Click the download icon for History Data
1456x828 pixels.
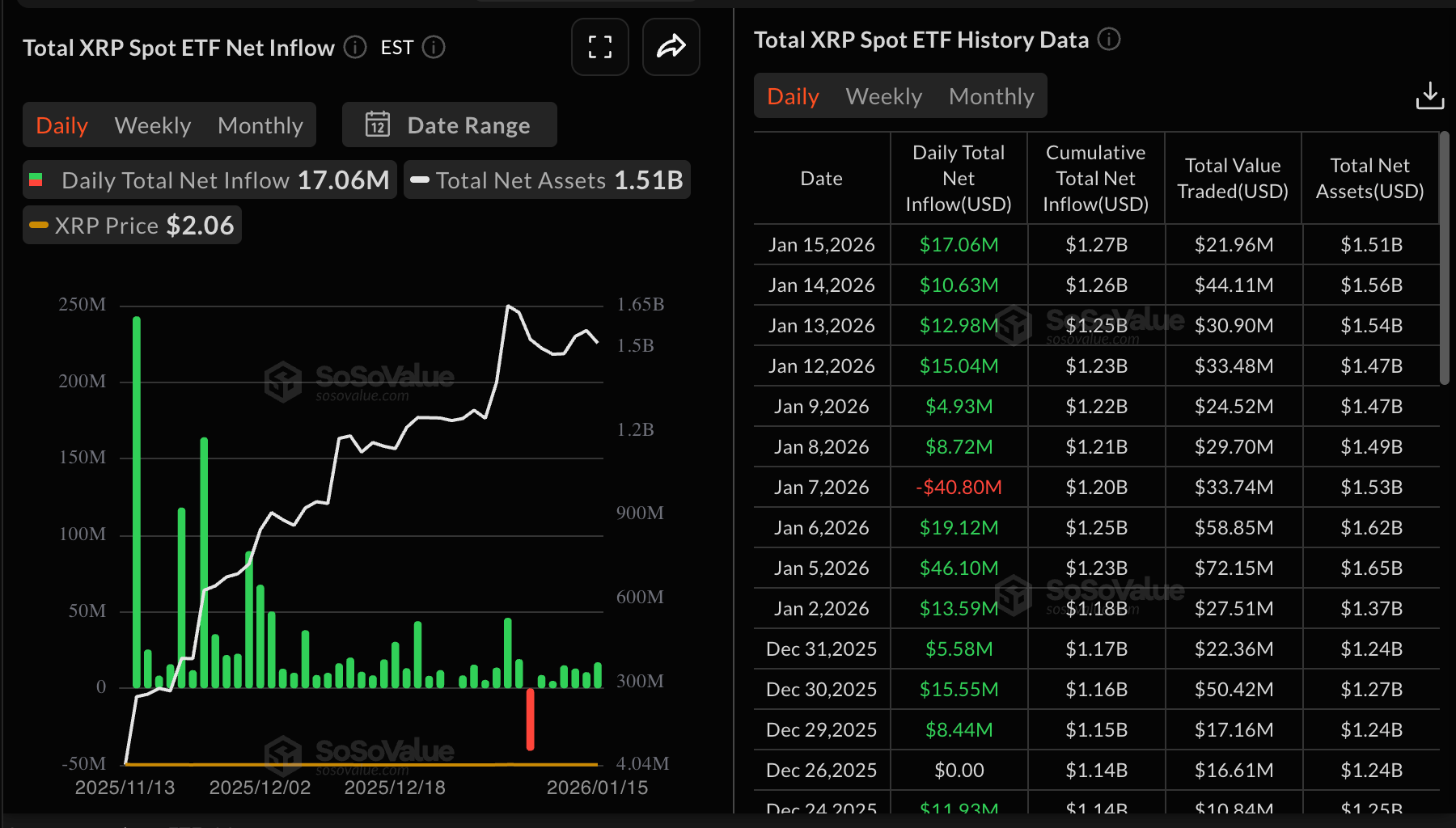click(1430, 95)
